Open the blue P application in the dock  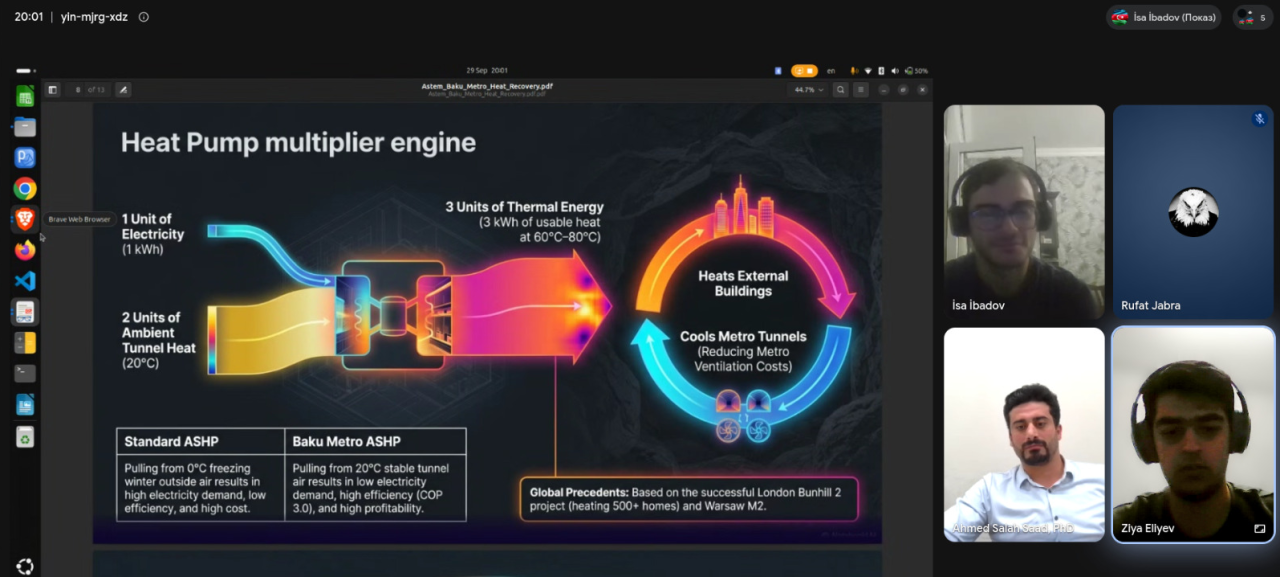pos(25,158)
